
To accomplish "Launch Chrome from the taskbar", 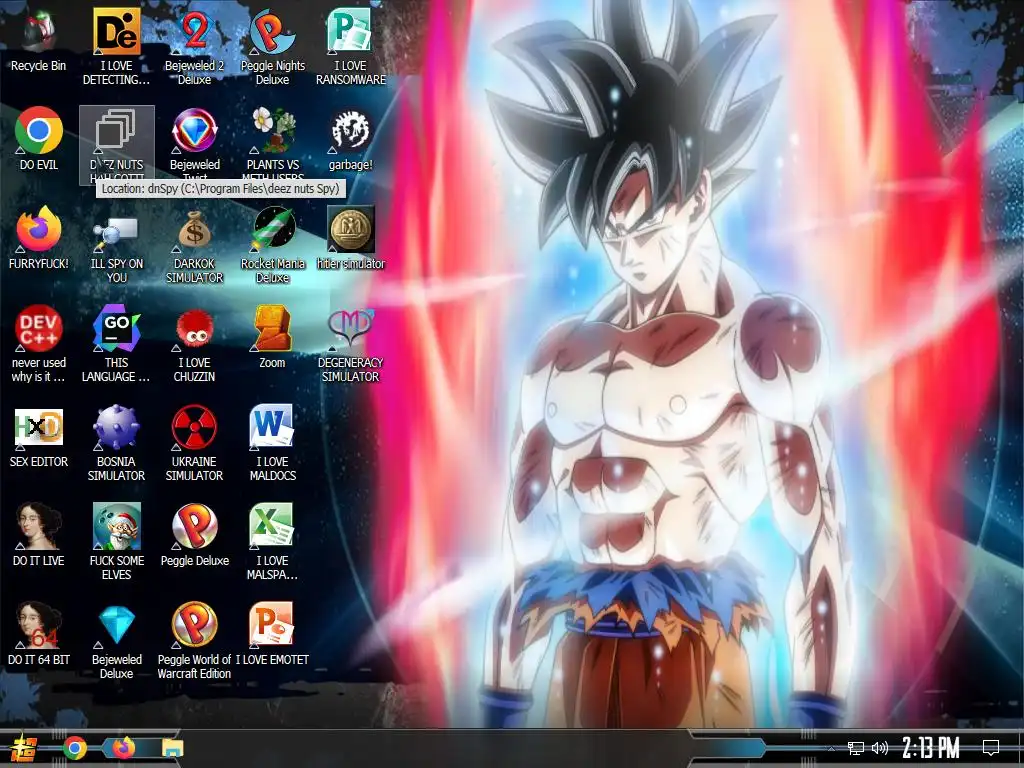I will pyautogui.click(x=74, y=748).
